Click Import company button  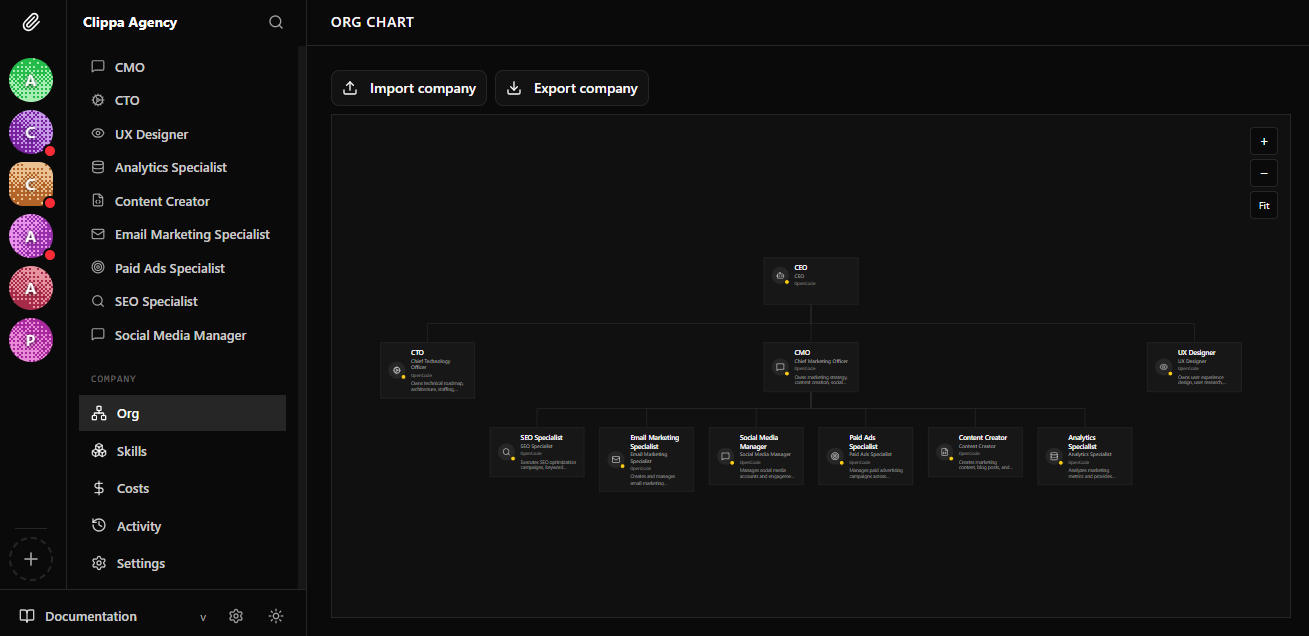pyautogui.click(x=409, y=88)
